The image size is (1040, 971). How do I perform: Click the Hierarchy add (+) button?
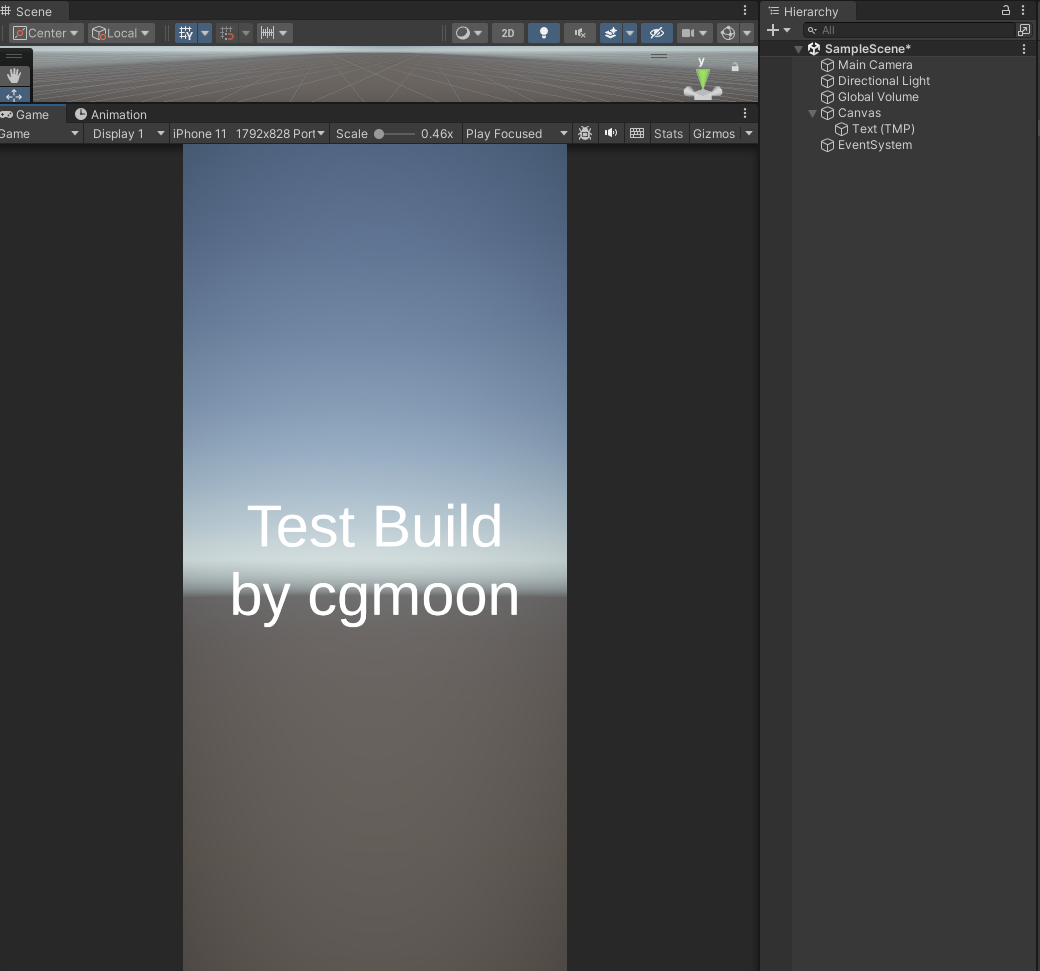(773, 30)
